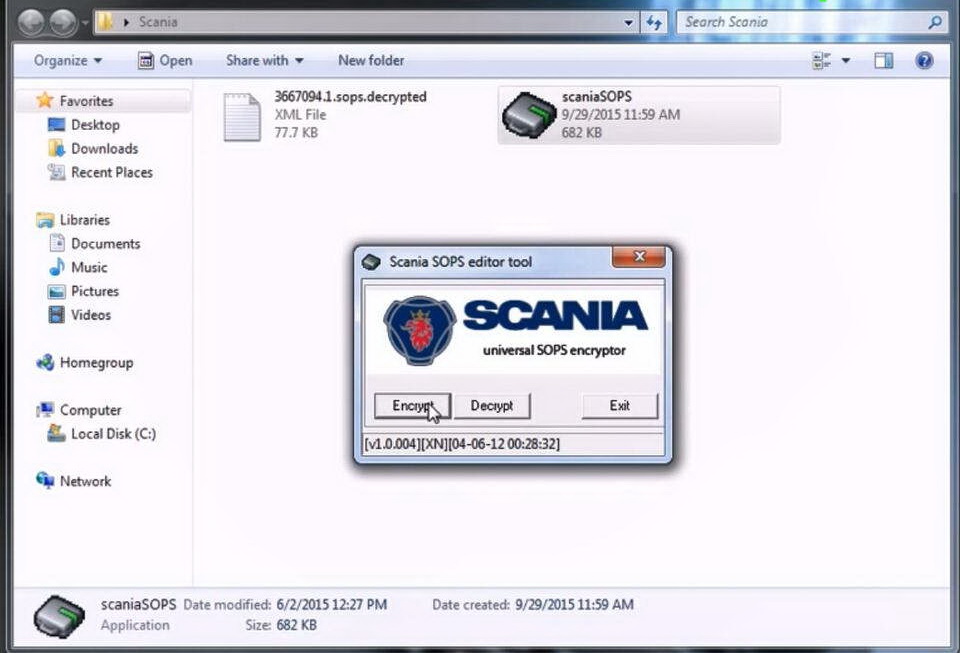This screenshot has width=960, height=653.
Task: Click the Favorites star icon
Action: tap(45, 100)
